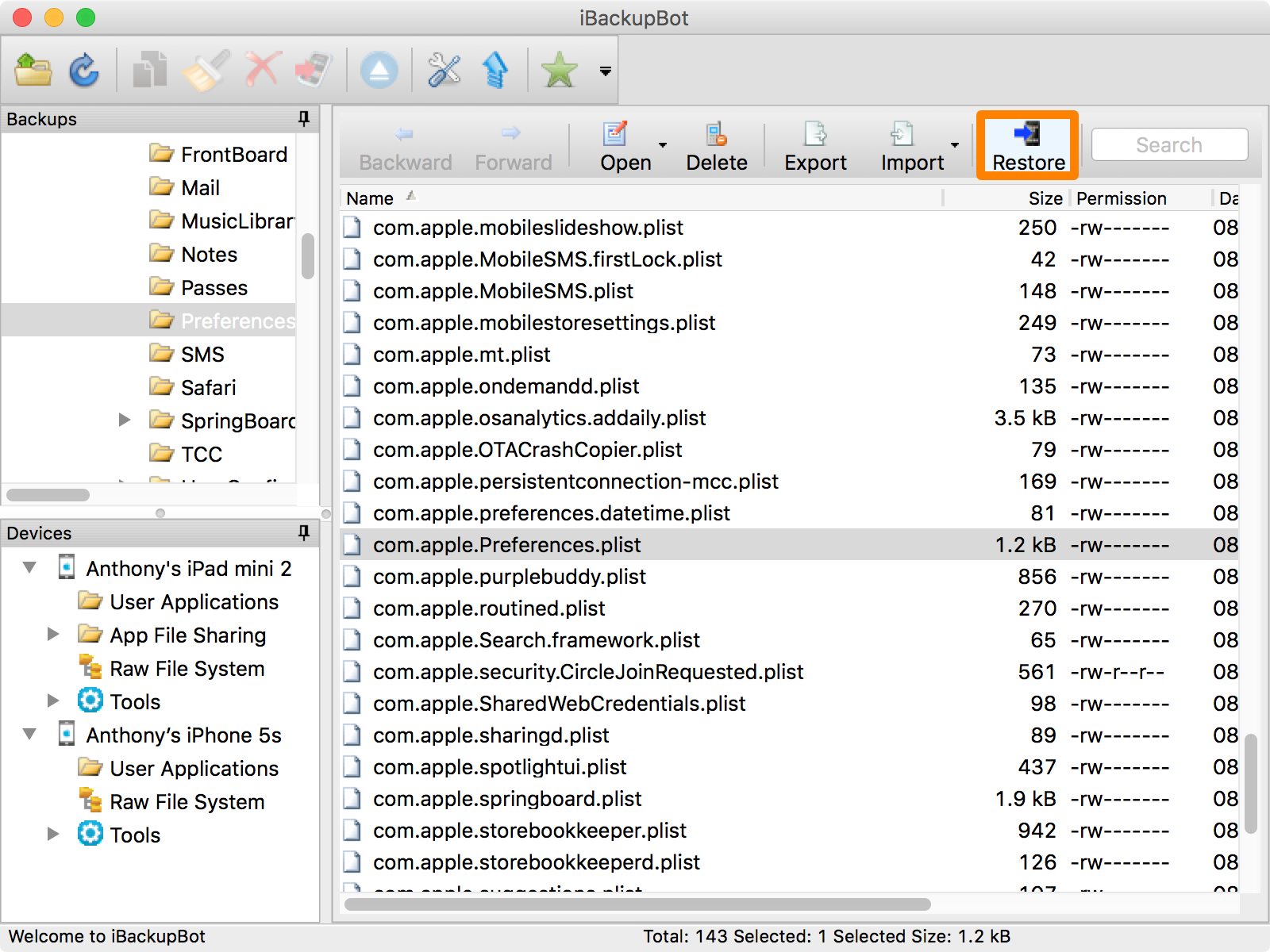Toggle the Devices panel pin
Screen dimensions: 1270x952
[x=303, y=533]
